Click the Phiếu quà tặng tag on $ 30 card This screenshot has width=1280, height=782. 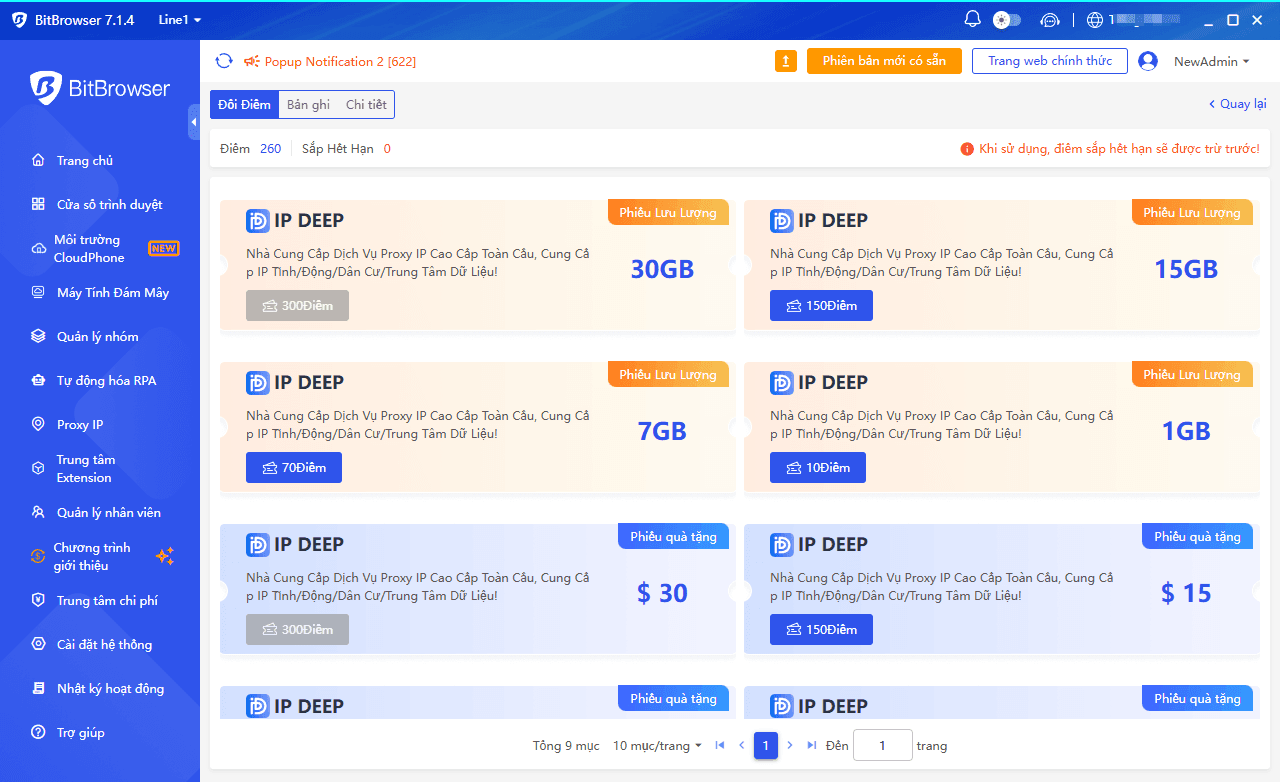point(673,537)
